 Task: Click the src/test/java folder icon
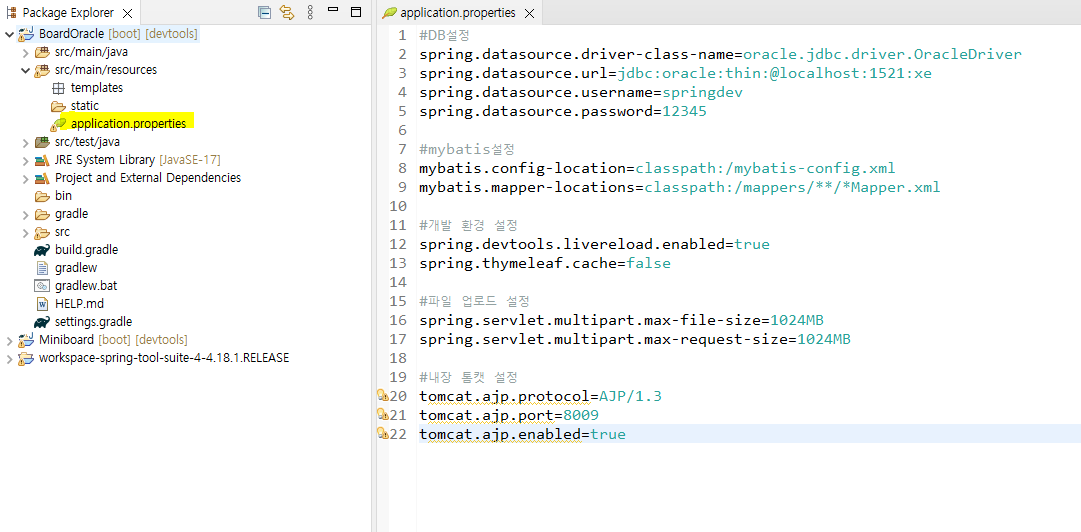[42, 142]
